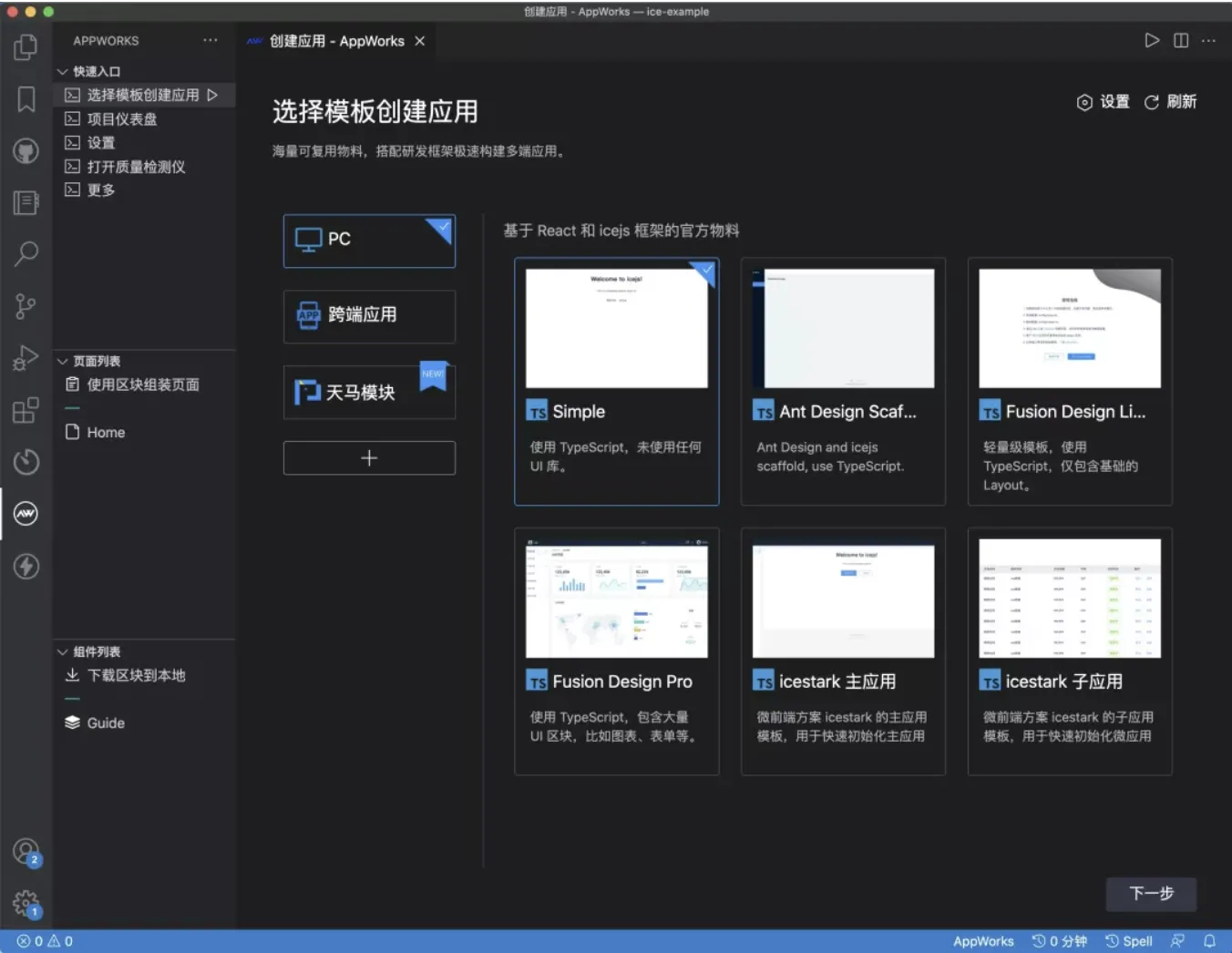Click the feedback icon in status bar

(1178, 941)
